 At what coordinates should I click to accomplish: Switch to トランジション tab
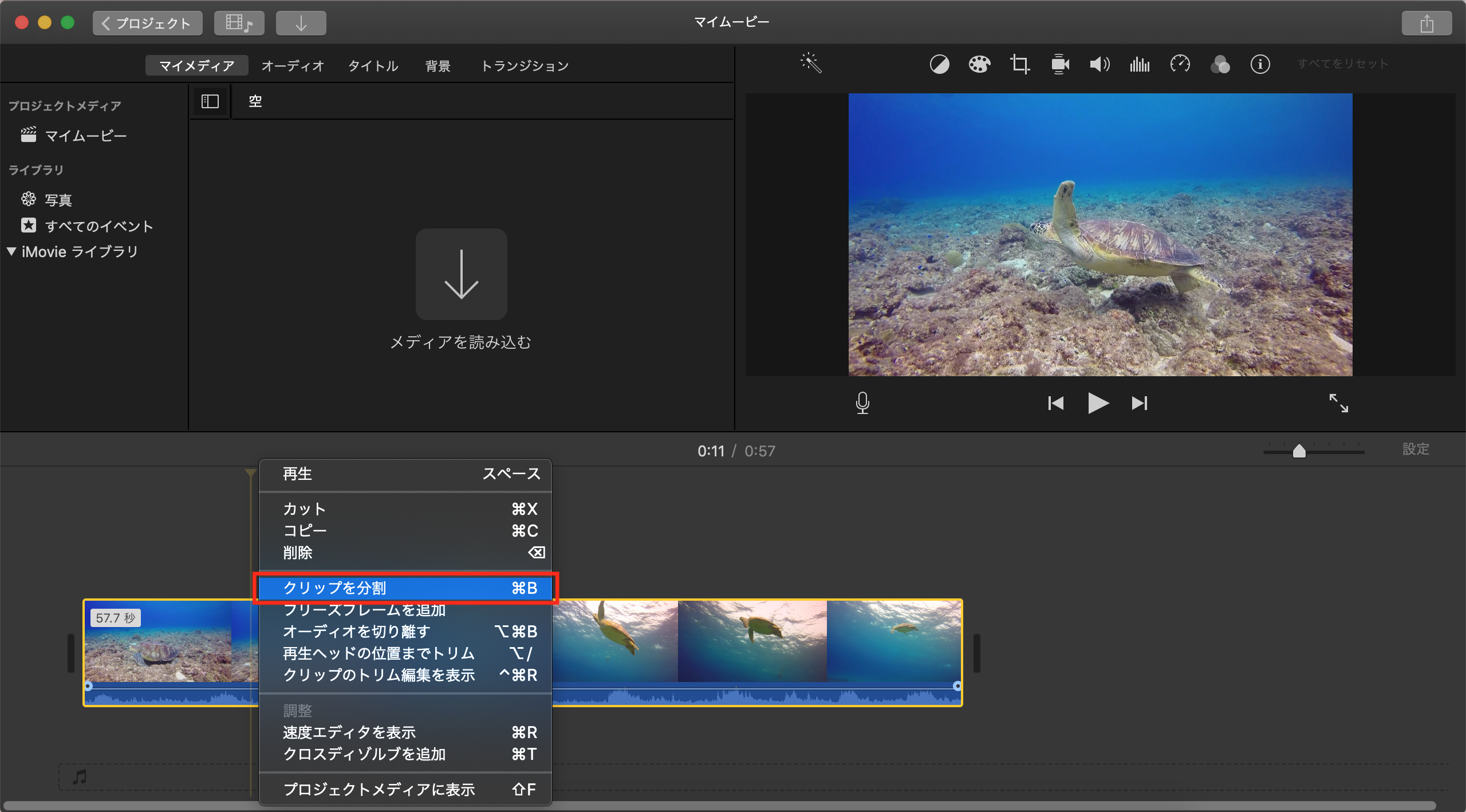[525, 66]
